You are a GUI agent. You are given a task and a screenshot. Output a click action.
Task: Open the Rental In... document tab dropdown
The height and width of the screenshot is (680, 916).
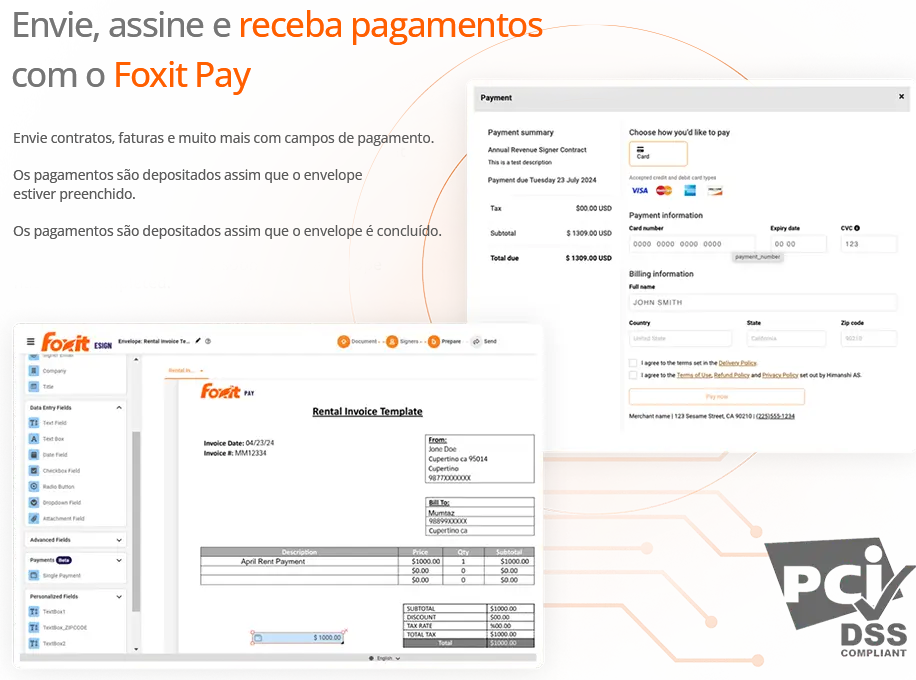pos(202,370)
